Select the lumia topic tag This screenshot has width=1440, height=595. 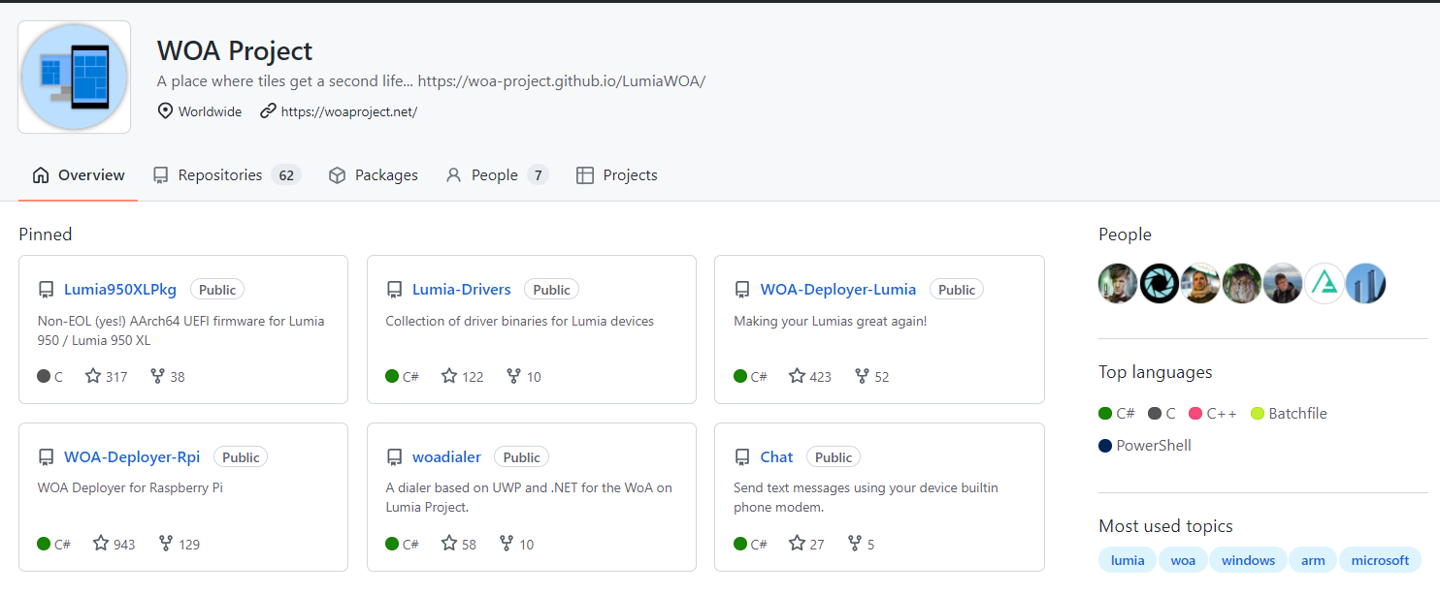point(1127,560)
